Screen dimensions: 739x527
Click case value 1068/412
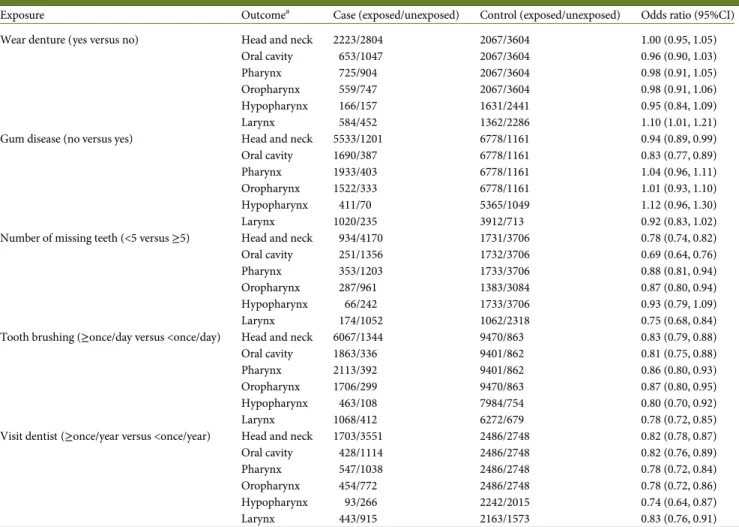pyautogui.click(x=355, y=420)
